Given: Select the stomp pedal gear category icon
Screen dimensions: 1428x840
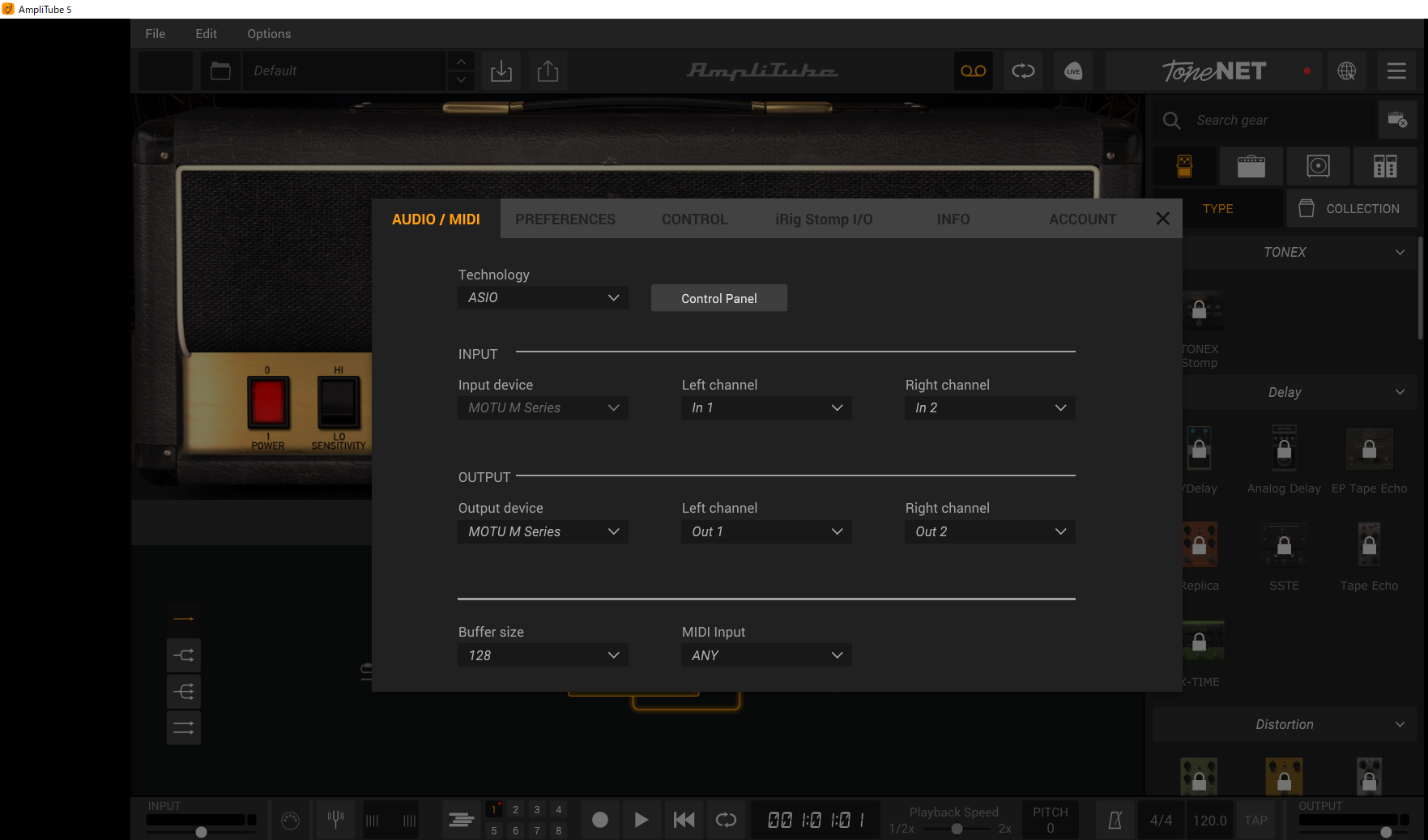Looking at the screenshot, I should (1184, 166).
